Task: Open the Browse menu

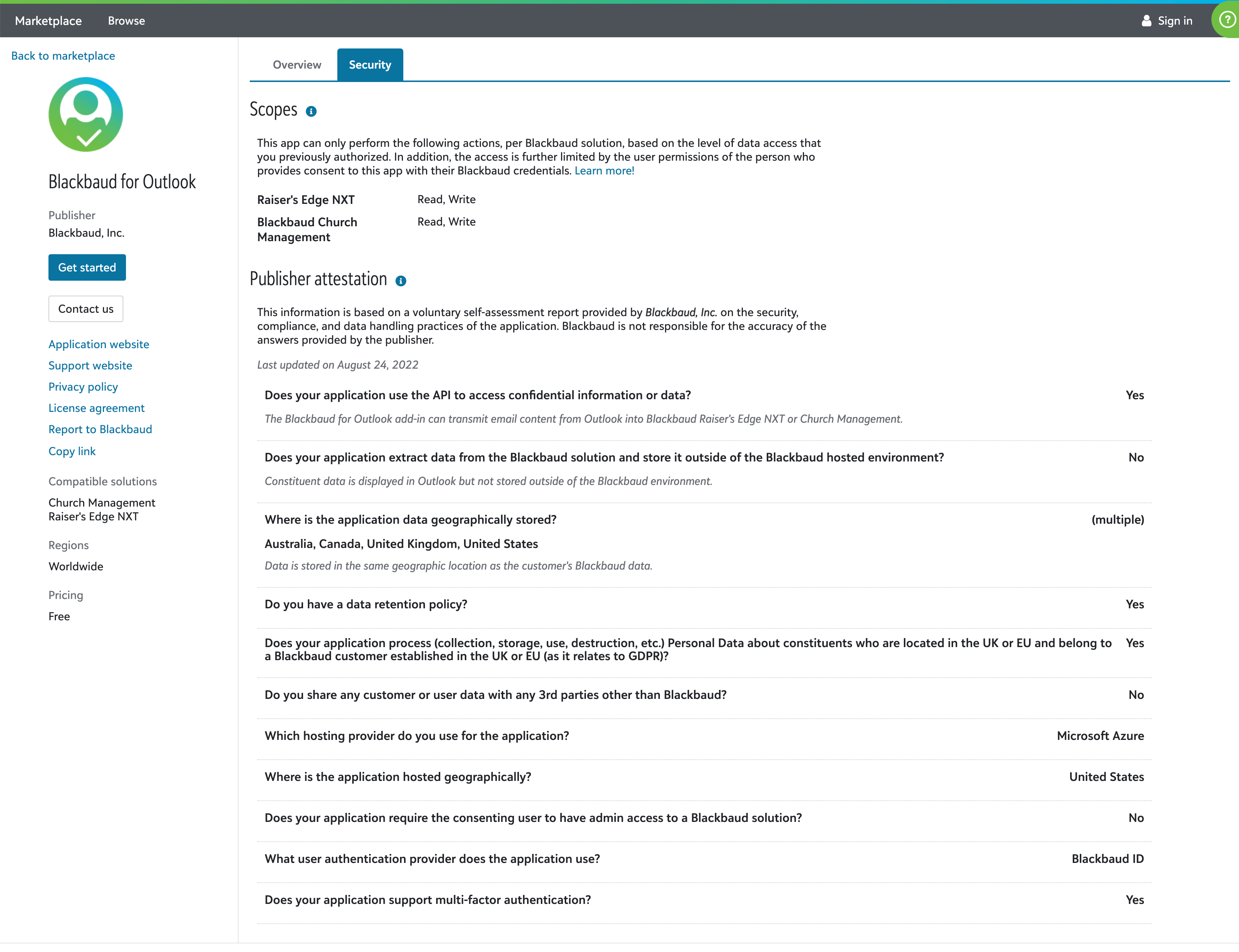Action: coord(126,21)
